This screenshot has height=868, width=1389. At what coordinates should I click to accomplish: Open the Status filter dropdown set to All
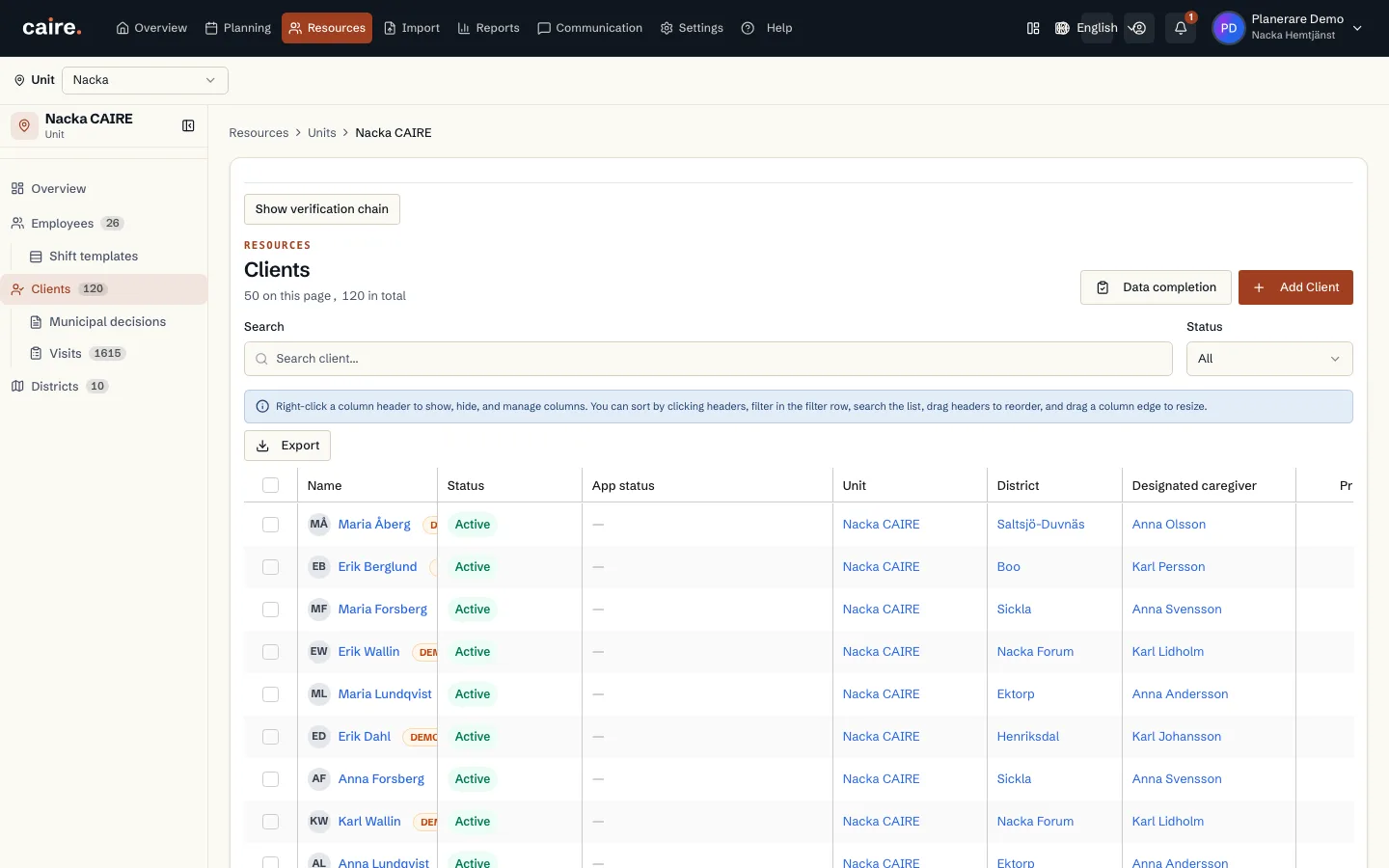tap(1269, 359)
